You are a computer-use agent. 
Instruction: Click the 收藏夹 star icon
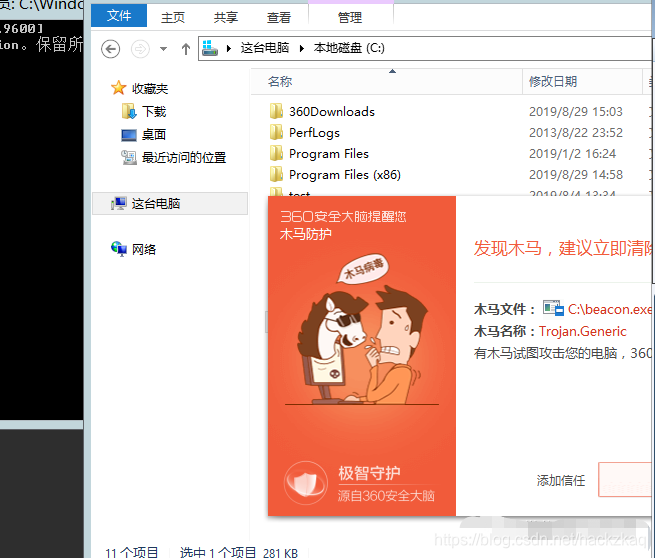point(119,88)
